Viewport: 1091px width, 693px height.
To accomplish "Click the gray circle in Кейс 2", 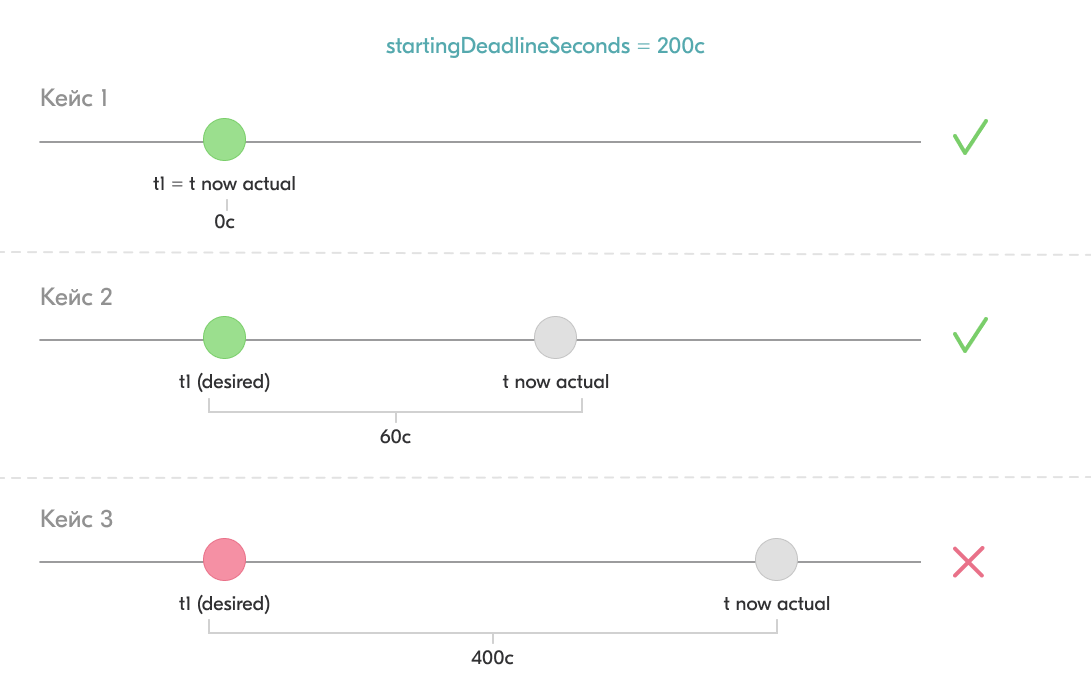I will pyautogui.click(x=555, y=337).
